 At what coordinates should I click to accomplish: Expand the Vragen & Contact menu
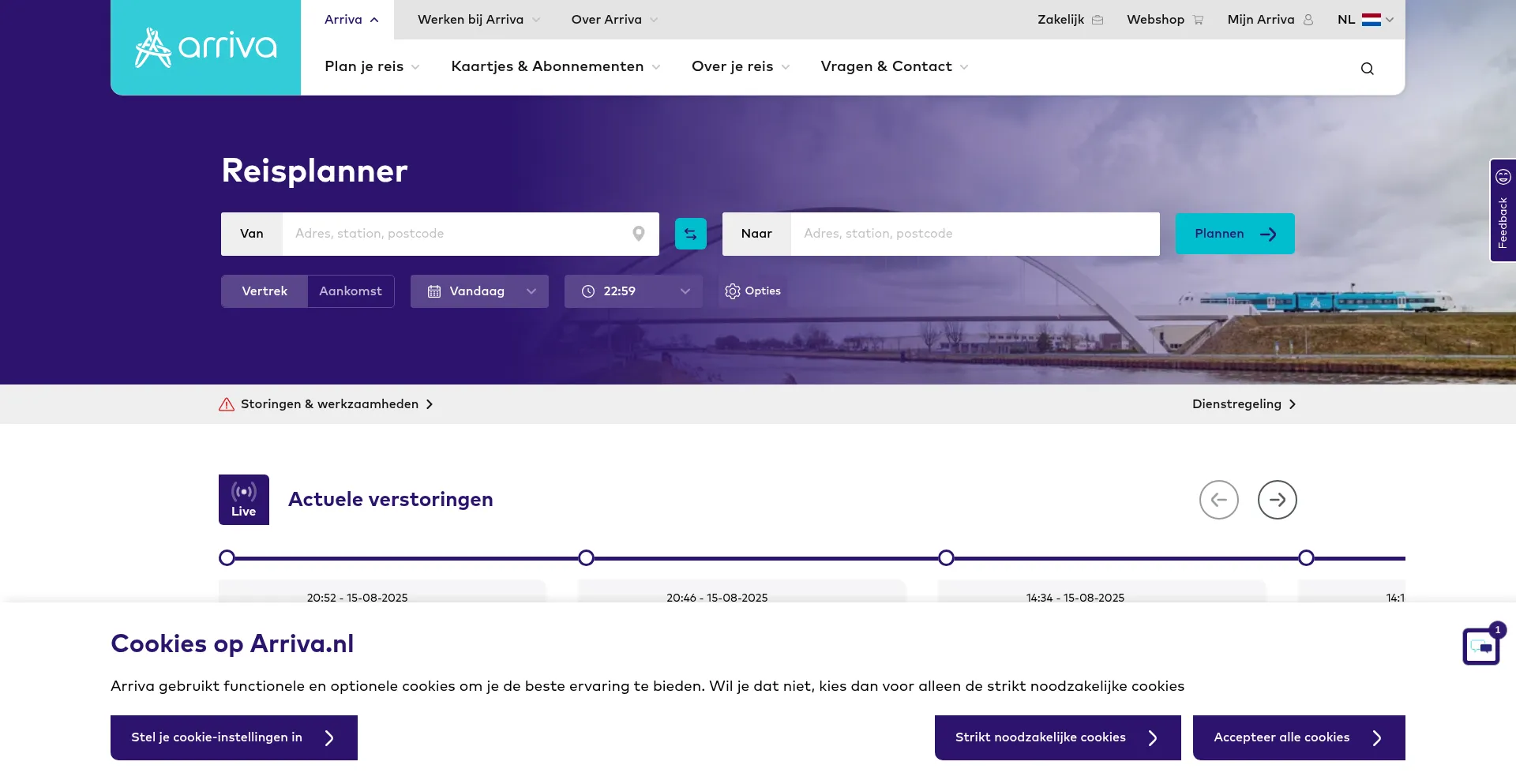895,67
